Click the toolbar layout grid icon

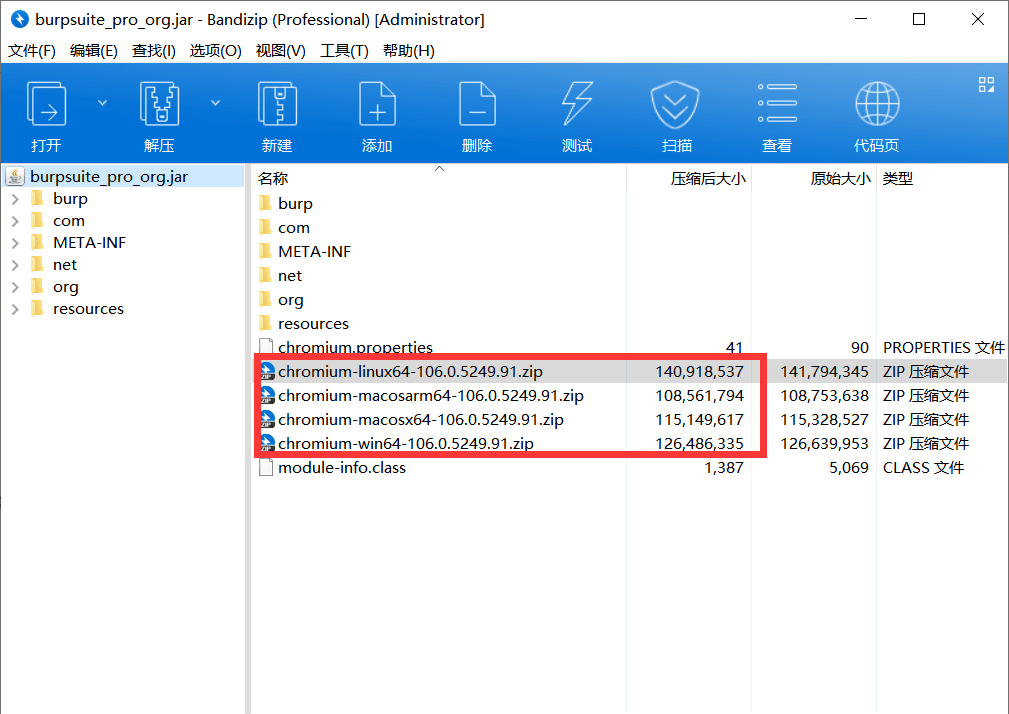click(986, 84)
